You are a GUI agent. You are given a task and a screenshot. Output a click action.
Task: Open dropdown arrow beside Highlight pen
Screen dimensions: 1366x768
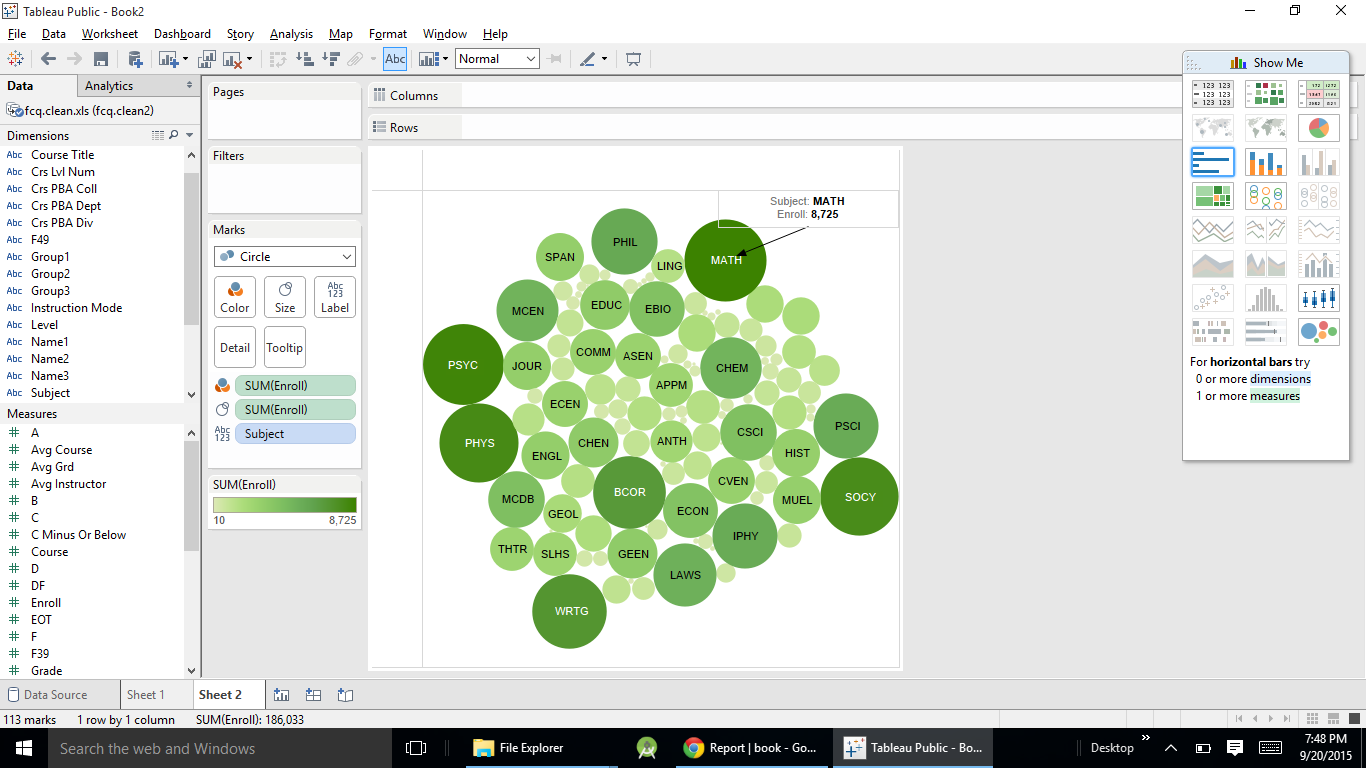click(x=604, y=59)
